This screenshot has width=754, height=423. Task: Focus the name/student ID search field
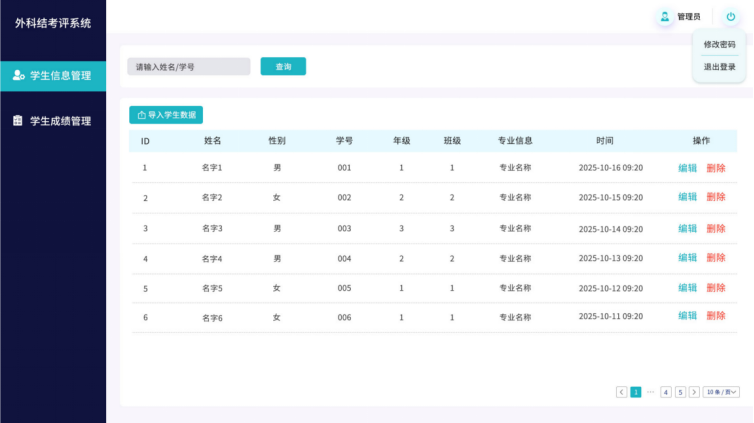[x=188, y=66]
